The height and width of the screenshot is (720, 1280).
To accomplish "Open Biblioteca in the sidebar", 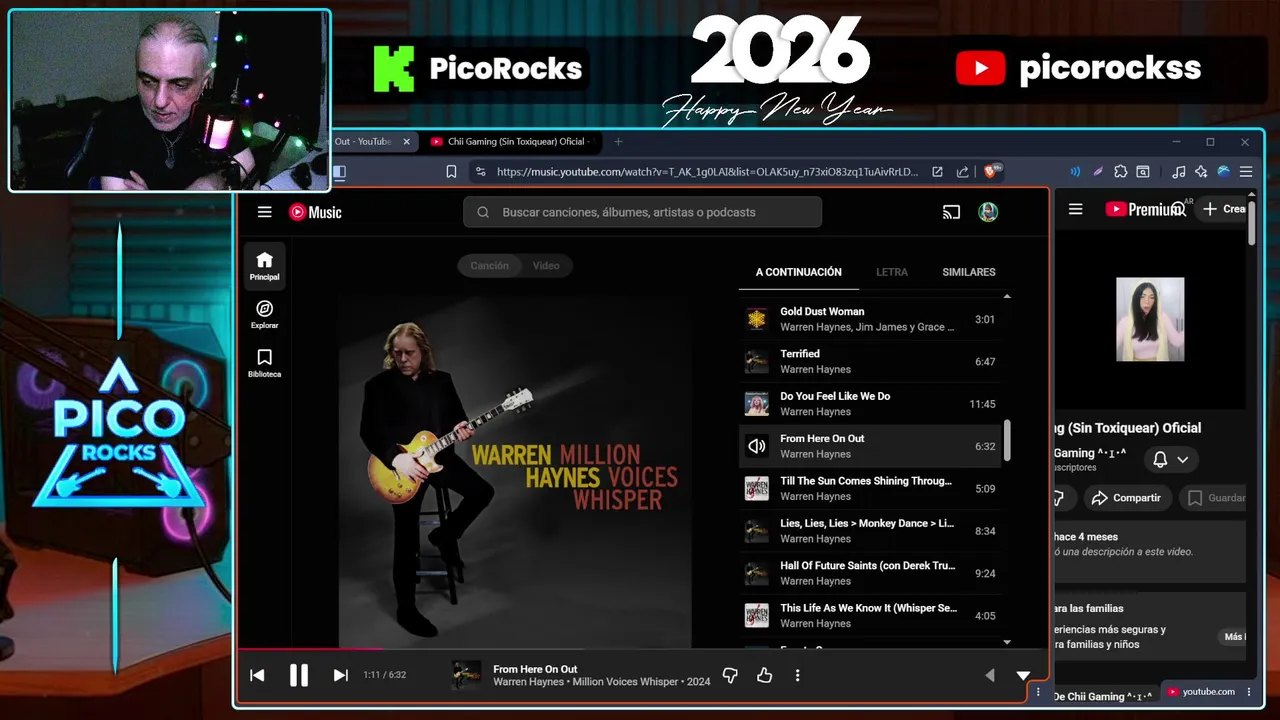I will 264,363.
